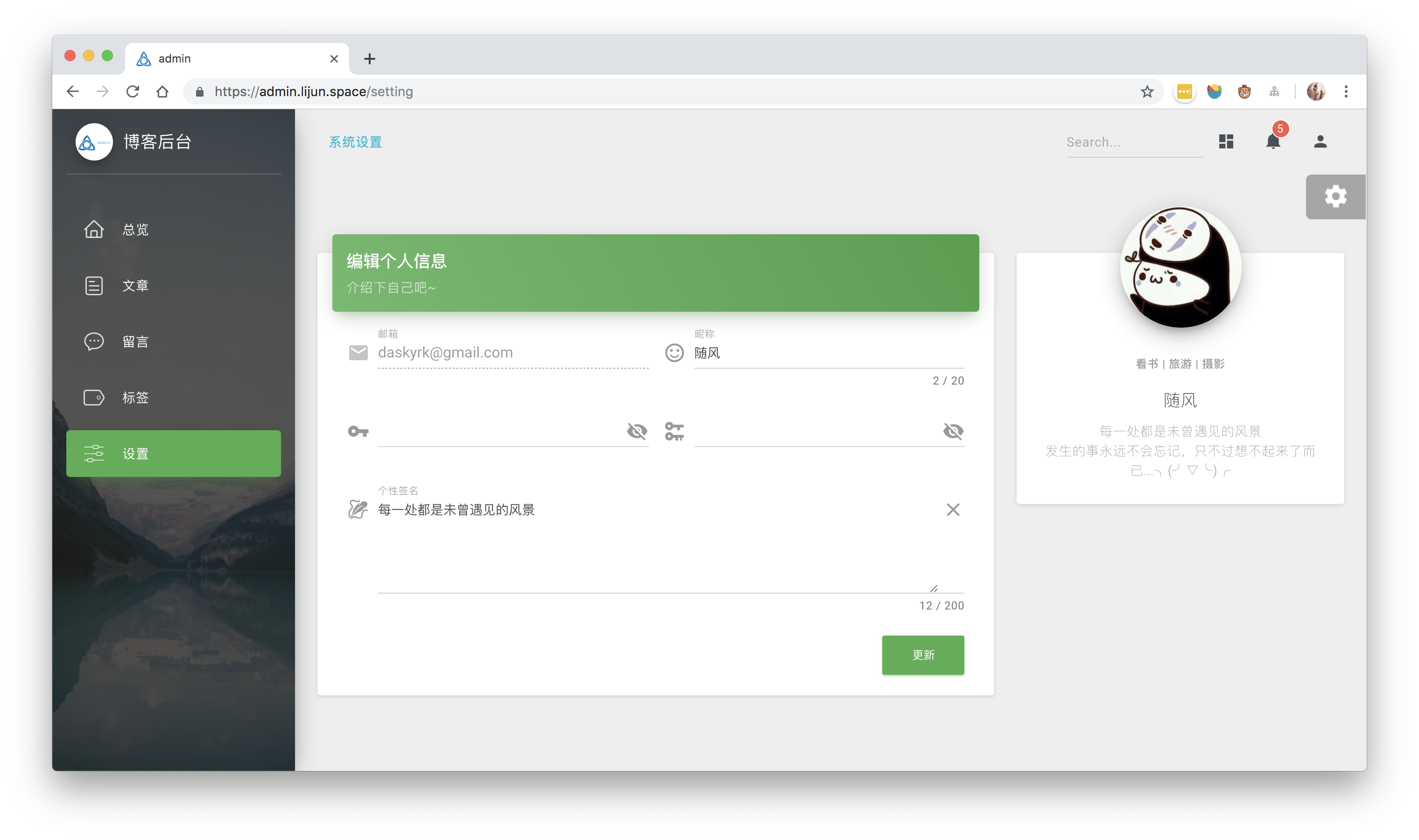Click the 更新 update button

(923, 655)
